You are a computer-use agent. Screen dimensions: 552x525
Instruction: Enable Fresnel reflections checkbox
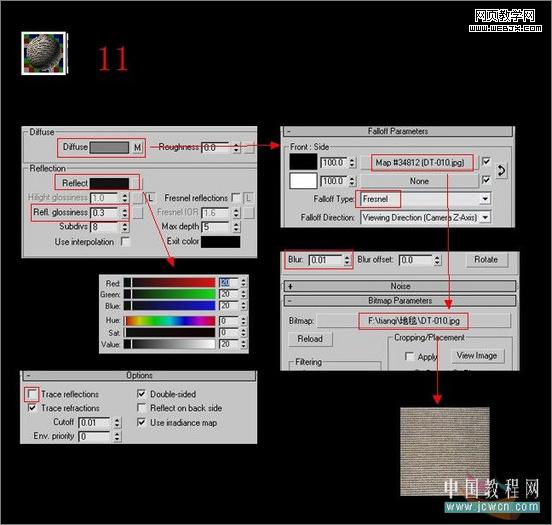[236, 198]
